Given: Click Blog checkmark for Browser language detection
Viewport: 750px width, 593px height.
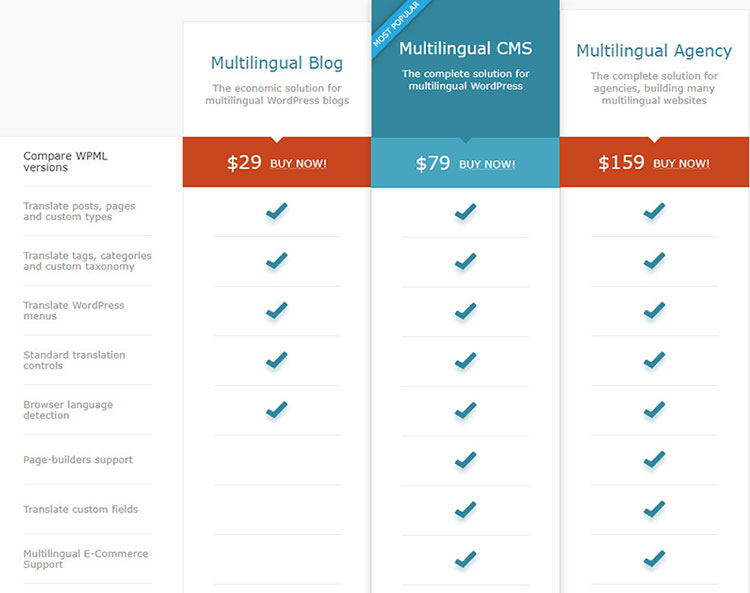Looking at the screenshot, I should (277, 410).
